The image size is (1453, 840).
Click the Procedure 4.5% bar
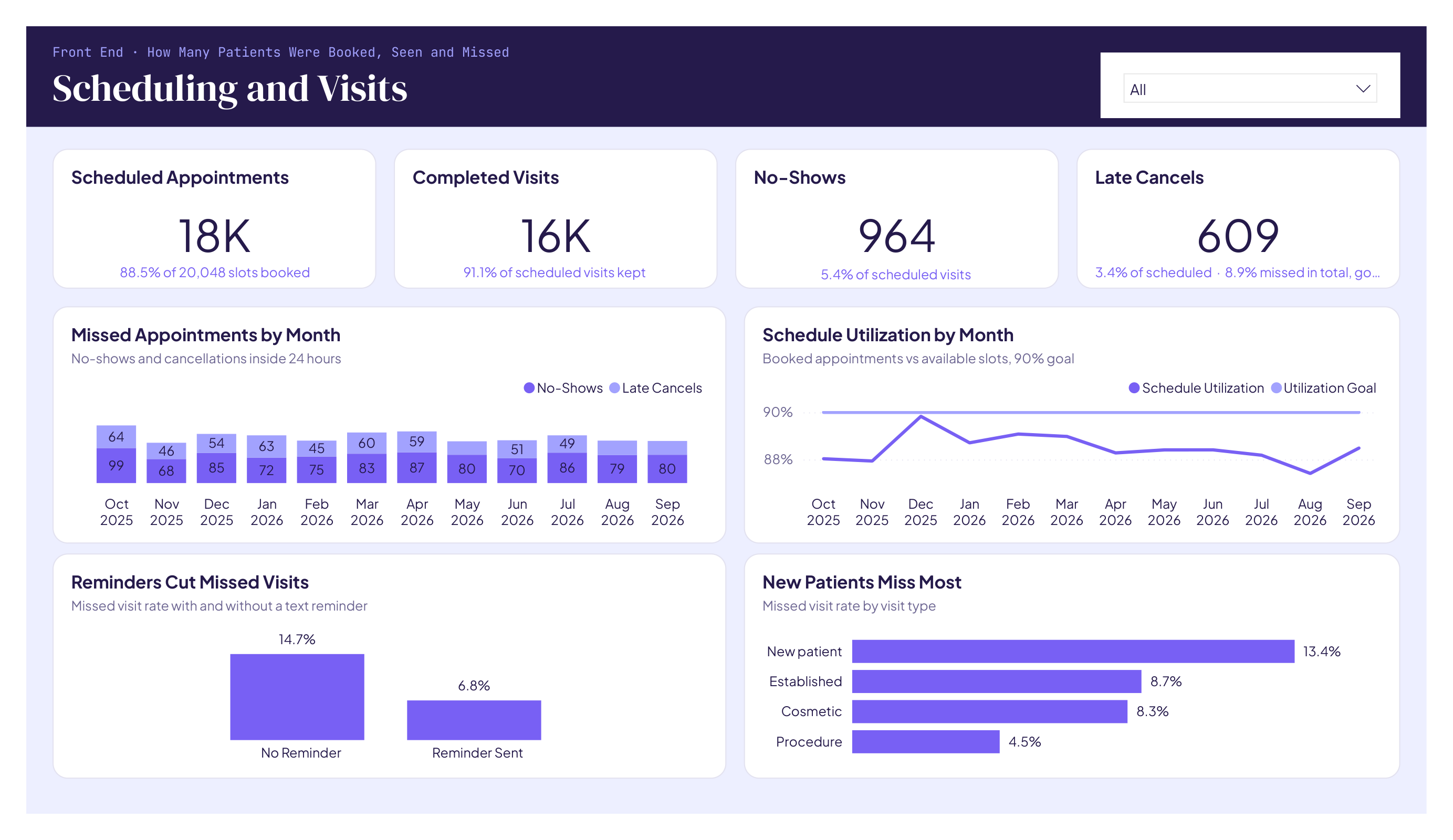coord(926,742)
